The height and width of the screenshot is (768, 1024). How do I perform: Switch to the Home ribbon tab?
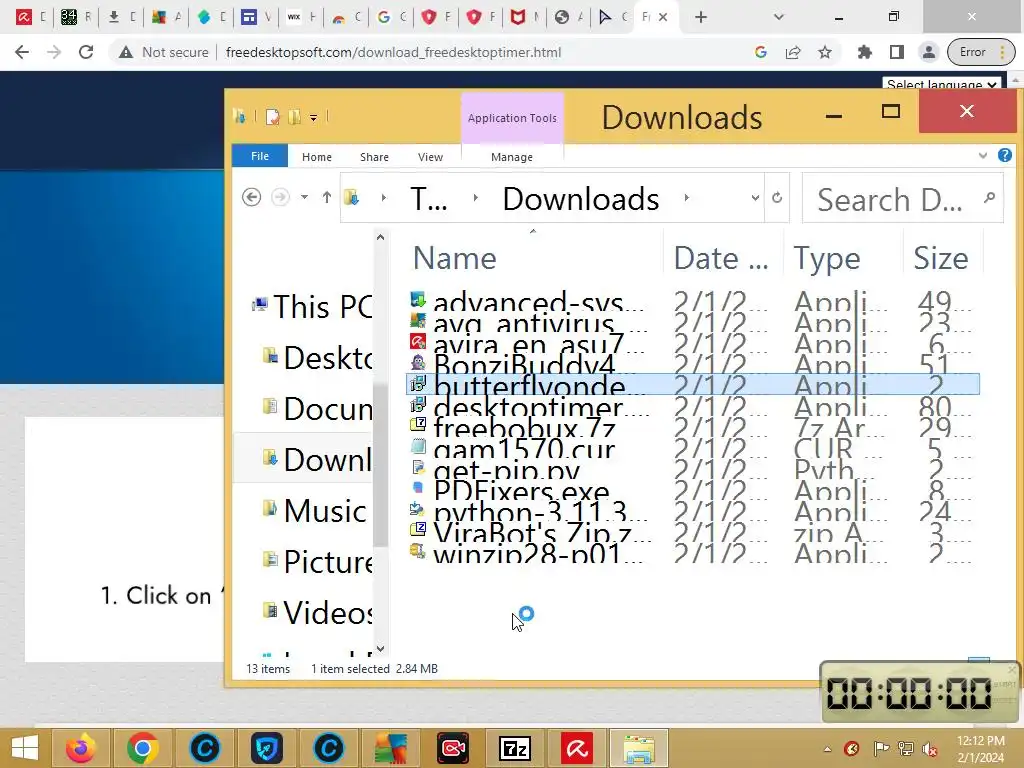[317, 157]
